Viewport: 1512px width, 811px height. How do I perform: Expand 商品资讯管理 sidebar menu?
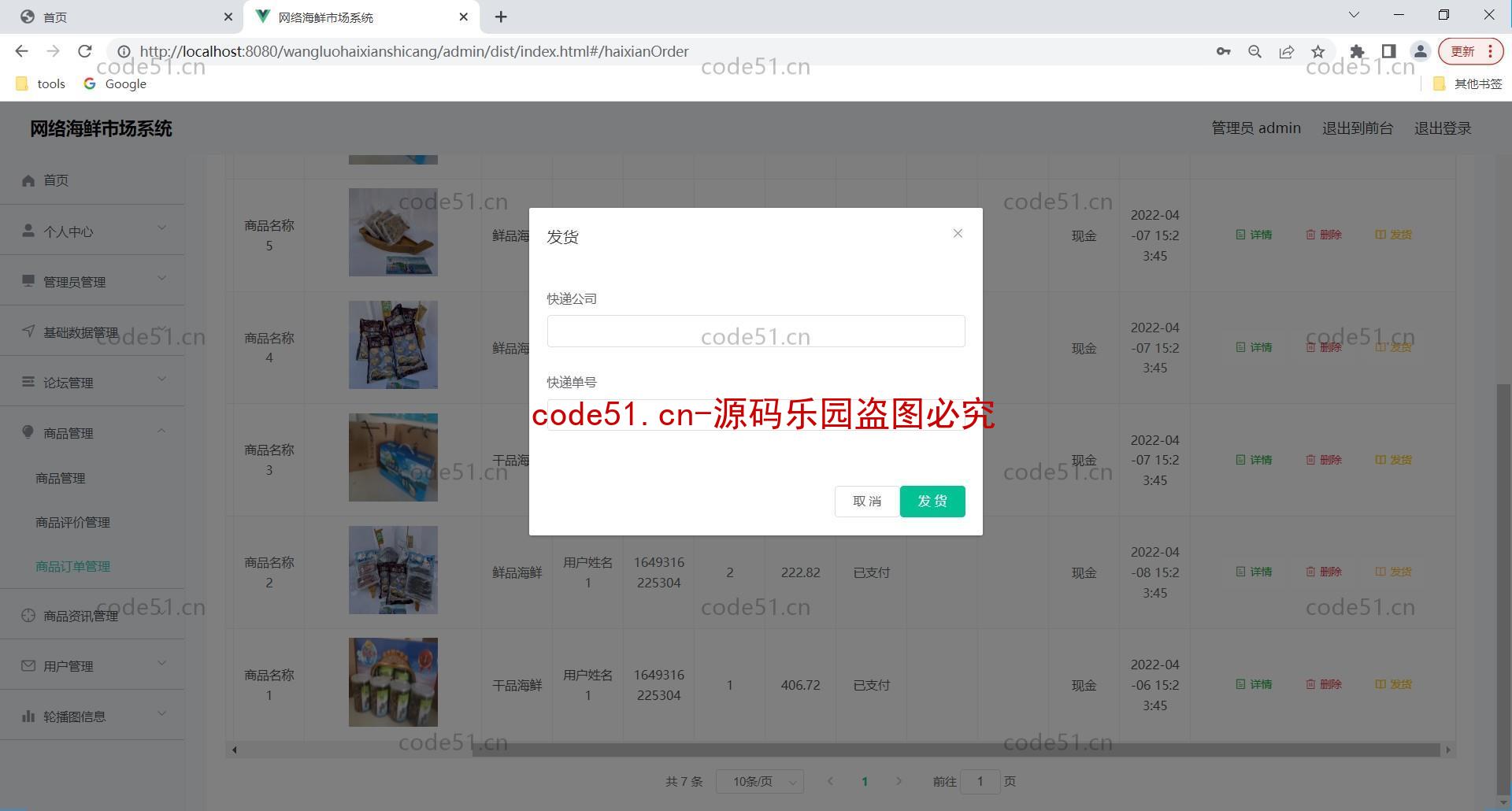[92, 615]
